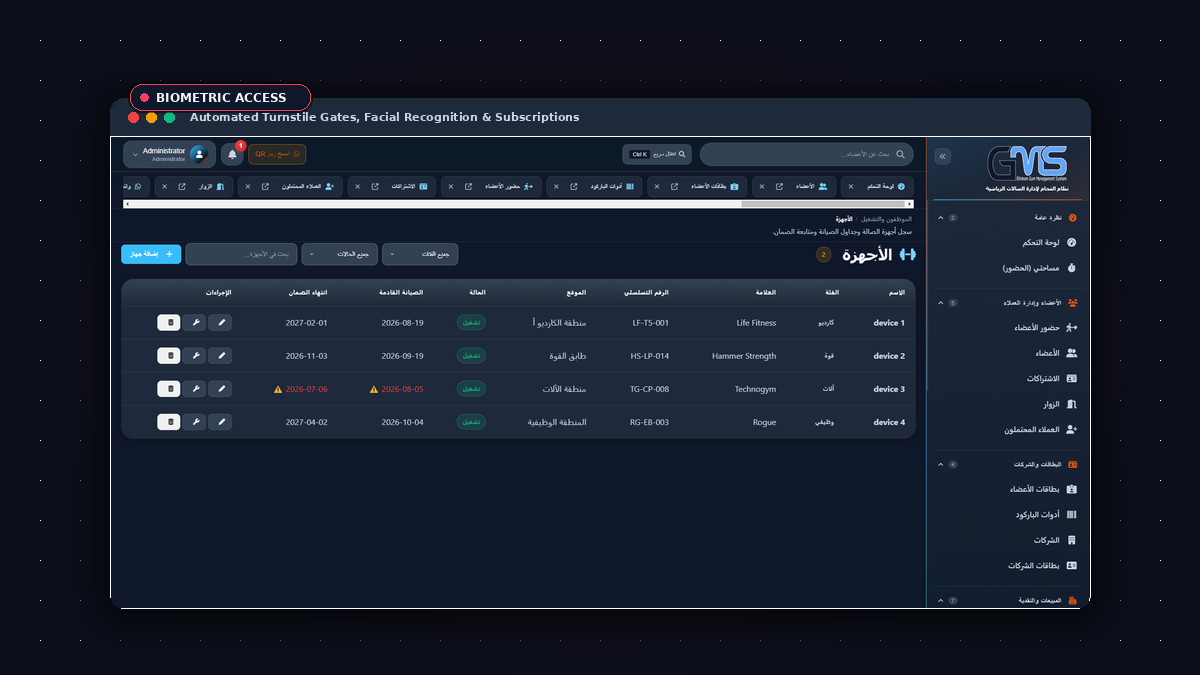
Task: Open maintenance wrench for device 2
Action: pyautogui.click(x=195, y=356)
